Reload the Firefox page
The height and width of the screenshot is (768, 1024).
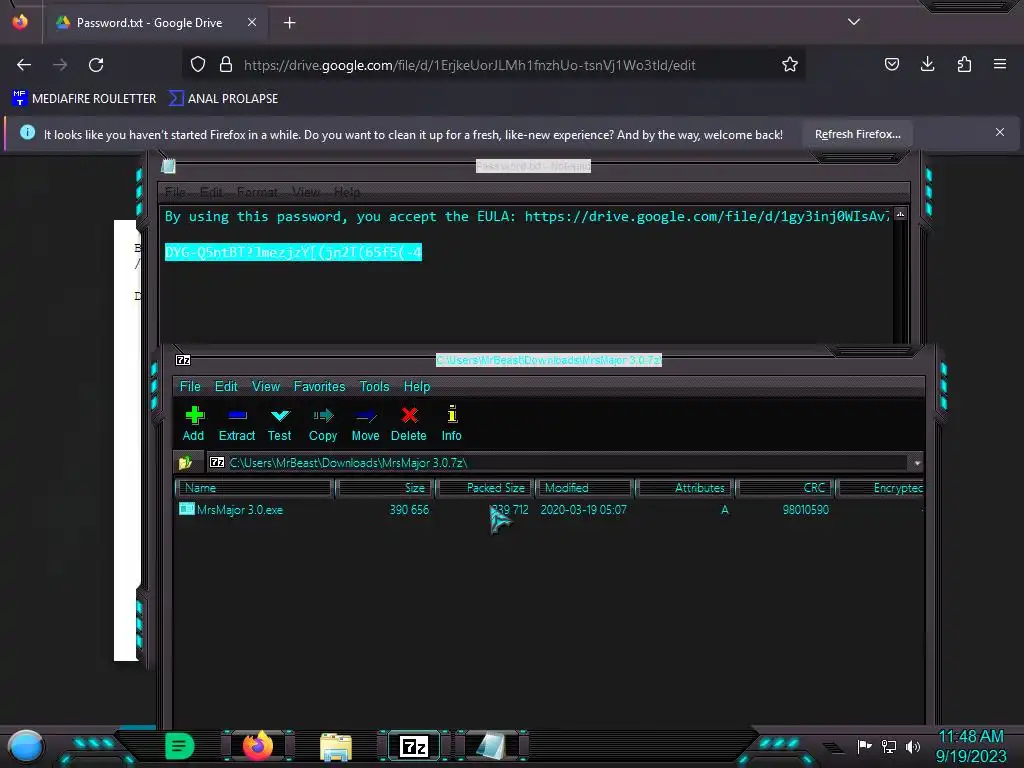coord(96,65)
